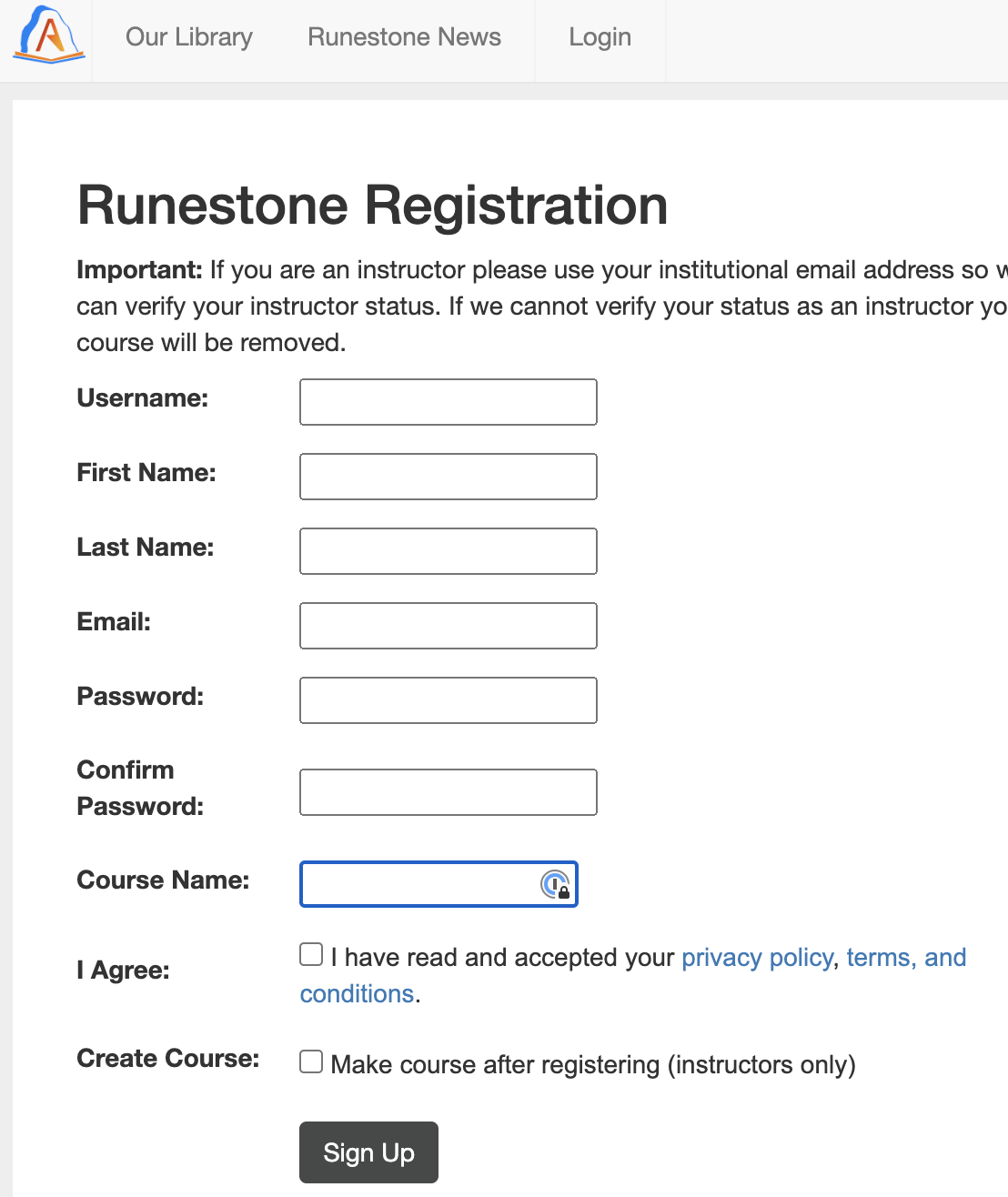Select the Login menu item

tap(600, 37)
